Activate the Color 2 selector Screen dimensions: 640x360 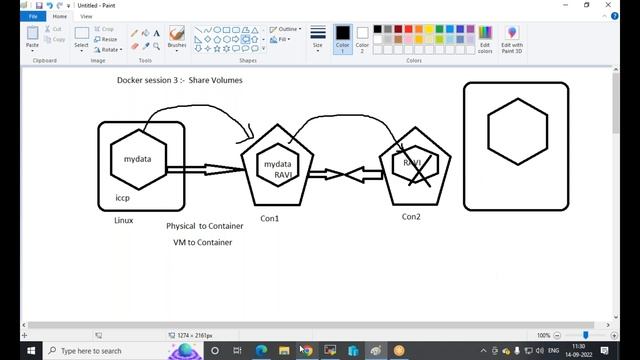coord(362,40)
